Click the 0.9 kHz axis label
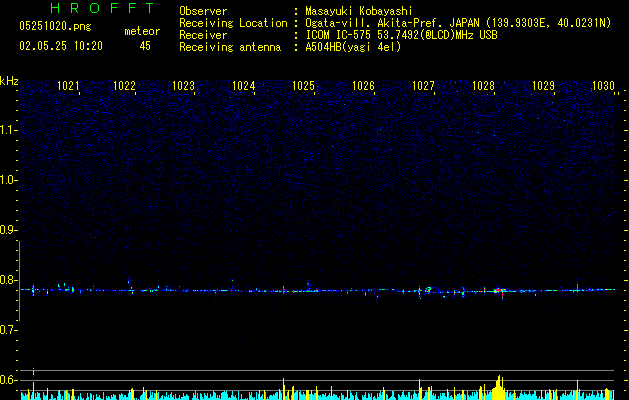Image resolution: width=629 pixels, height=400 pixels. [x=8, y=230]
